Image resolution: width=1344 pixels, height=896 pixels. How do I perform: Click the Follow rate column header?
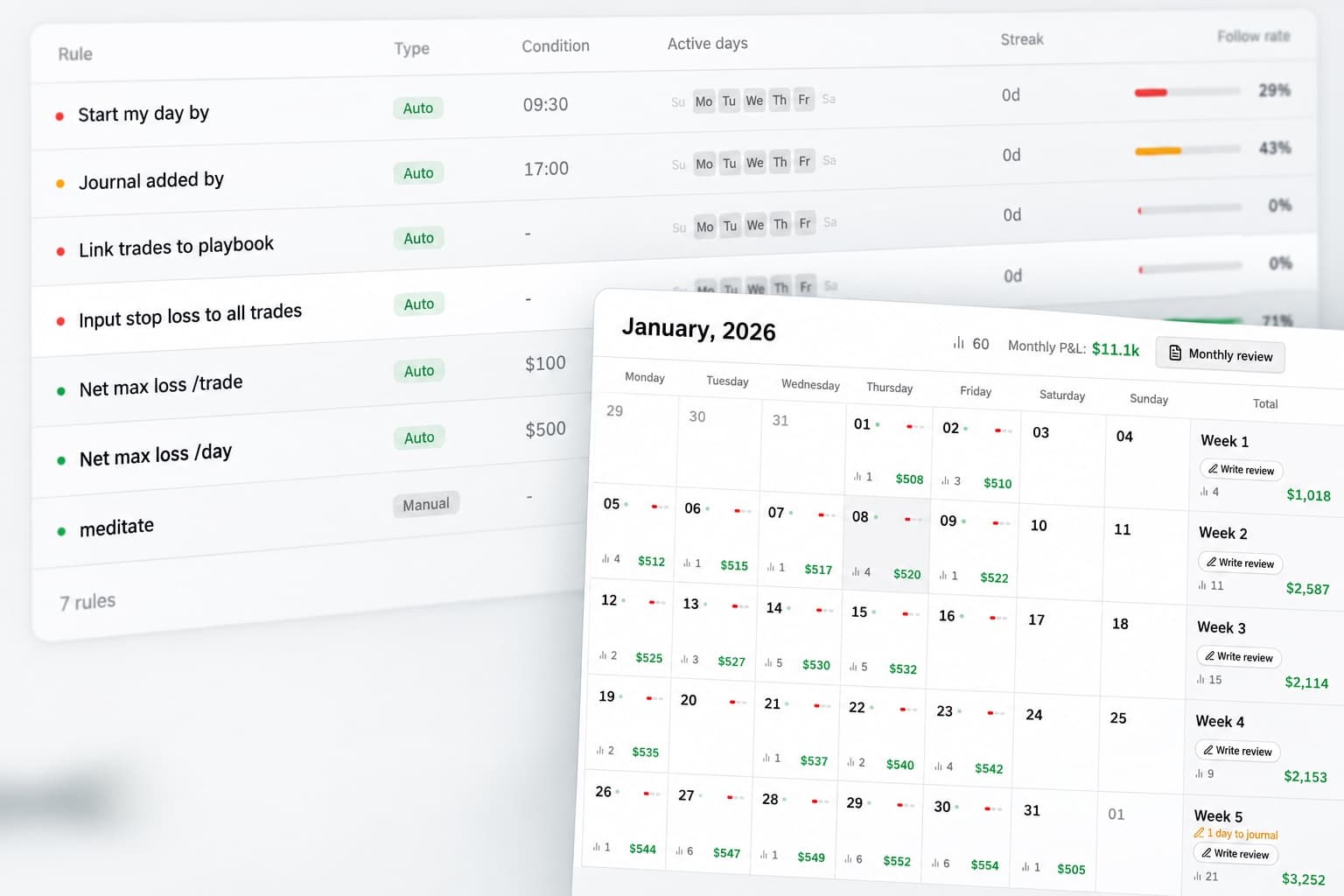(x=1253, y=36)
